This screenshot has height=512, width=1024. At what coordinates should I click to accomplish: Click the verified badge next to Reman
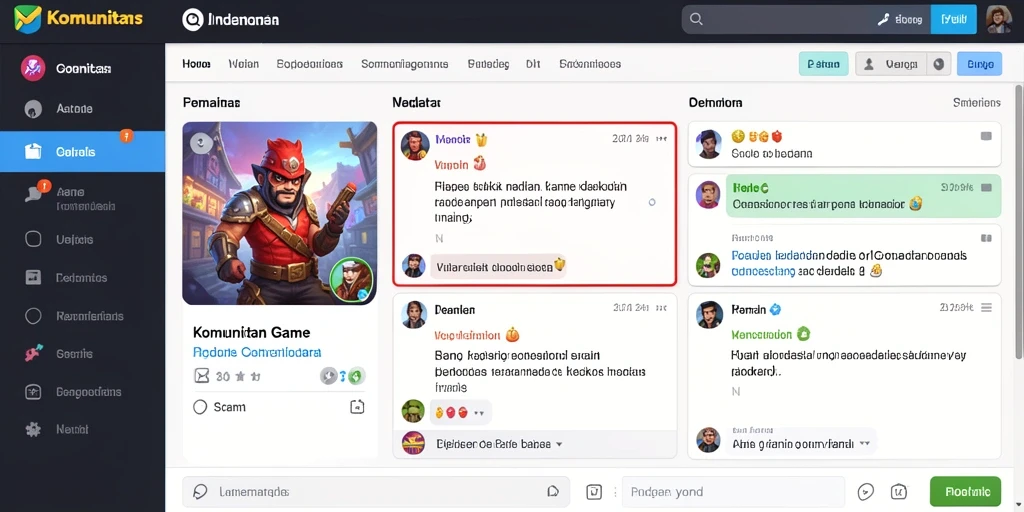point(776,310)
